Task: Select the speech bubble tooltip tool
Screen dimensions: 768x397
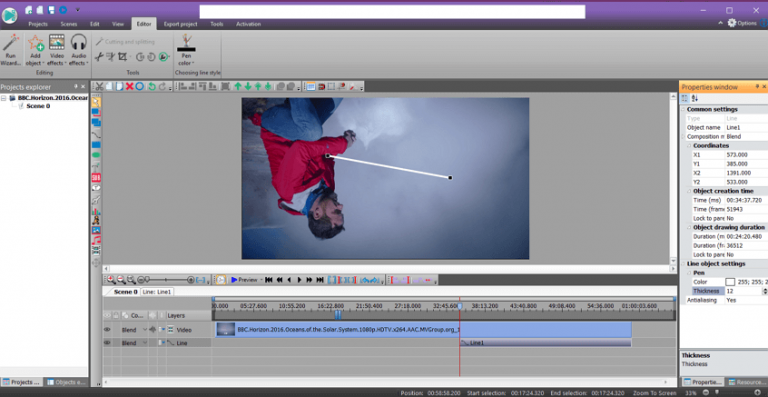Action: [96, 187]
